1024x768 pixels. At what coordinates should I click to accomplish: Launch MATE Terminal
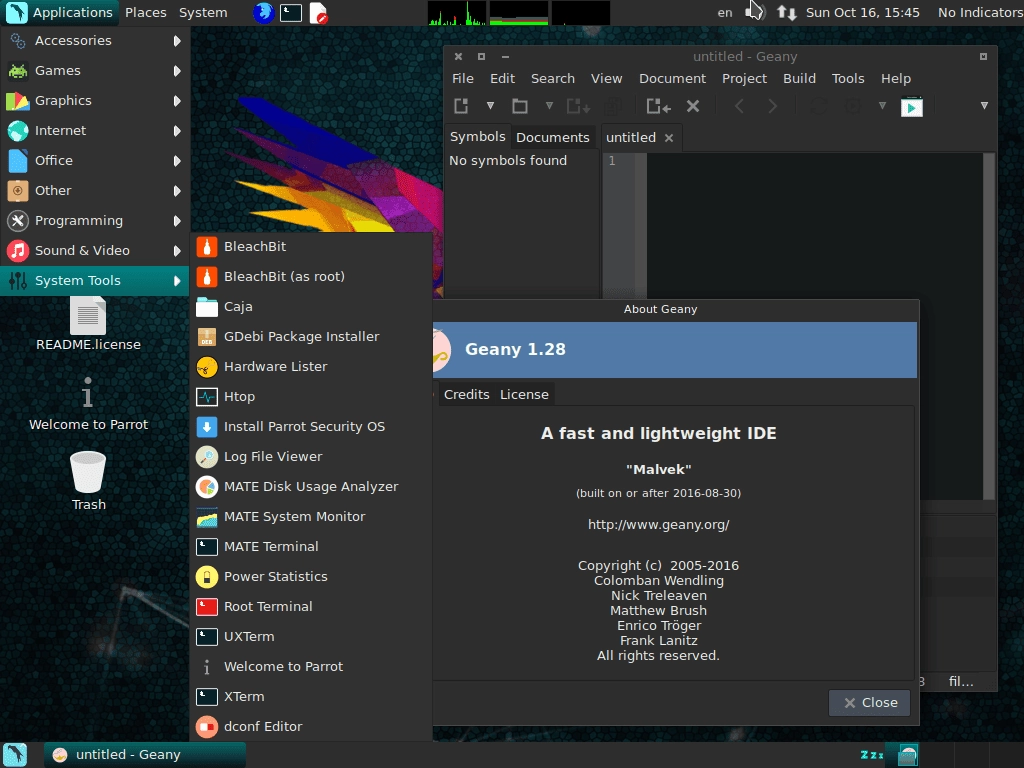click(311, 547)
